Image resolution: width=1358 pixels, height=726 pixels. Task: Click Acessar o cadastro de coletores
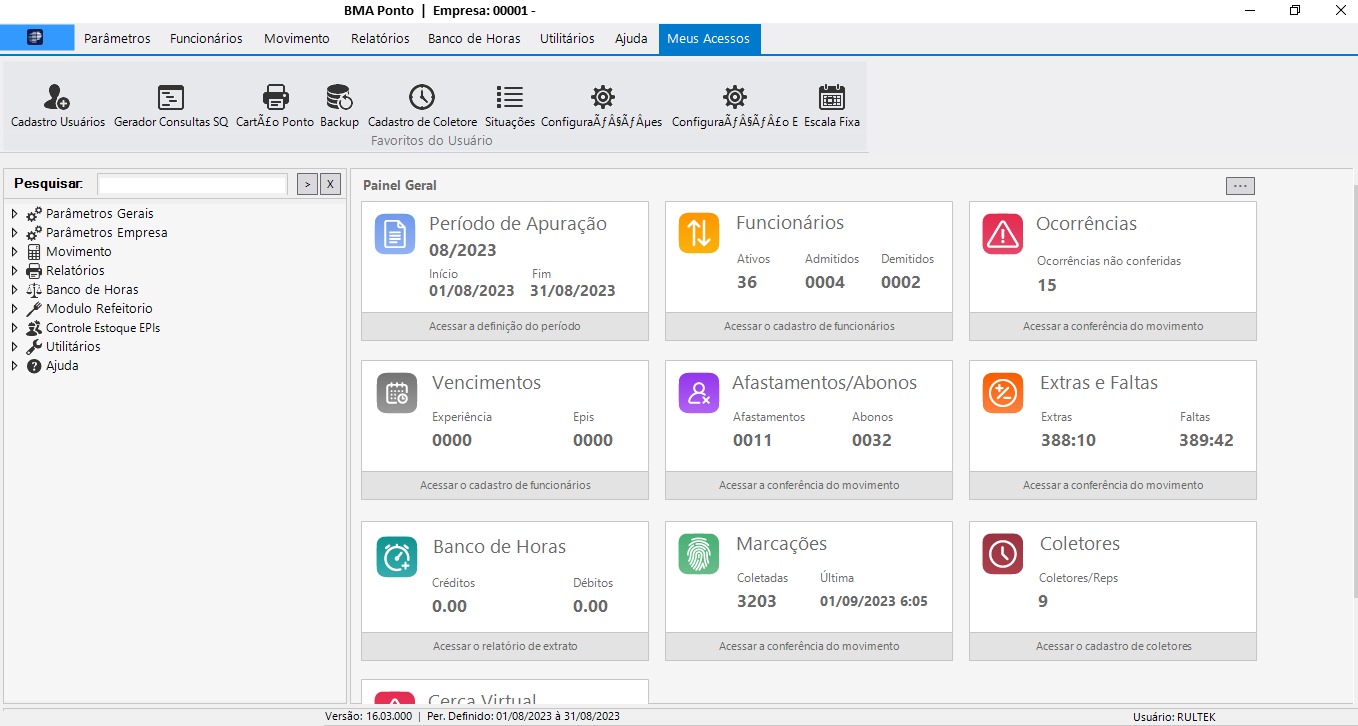[x=1113, y=646]
